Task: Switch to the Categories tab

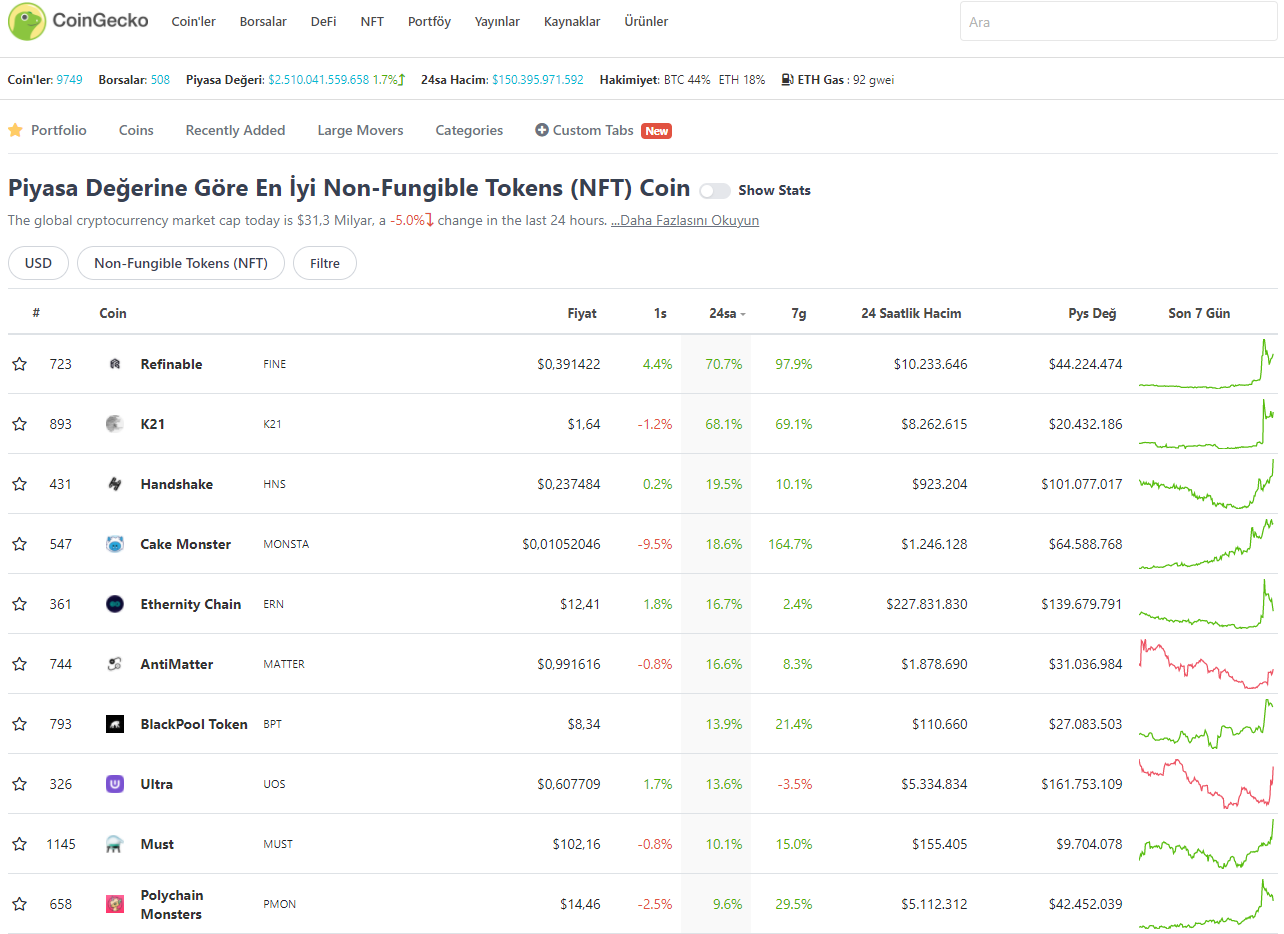Action: pos(469,130)
